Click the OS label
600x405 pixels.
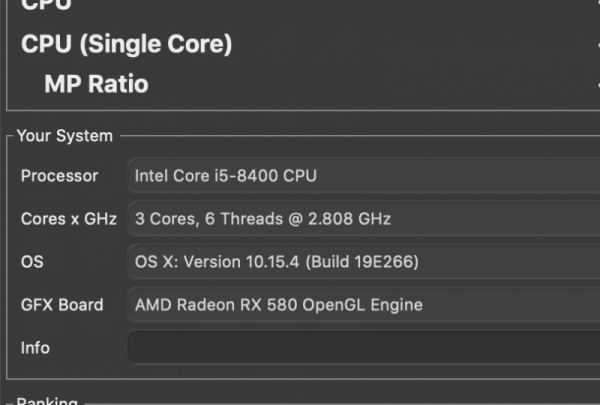pos(32,262)
